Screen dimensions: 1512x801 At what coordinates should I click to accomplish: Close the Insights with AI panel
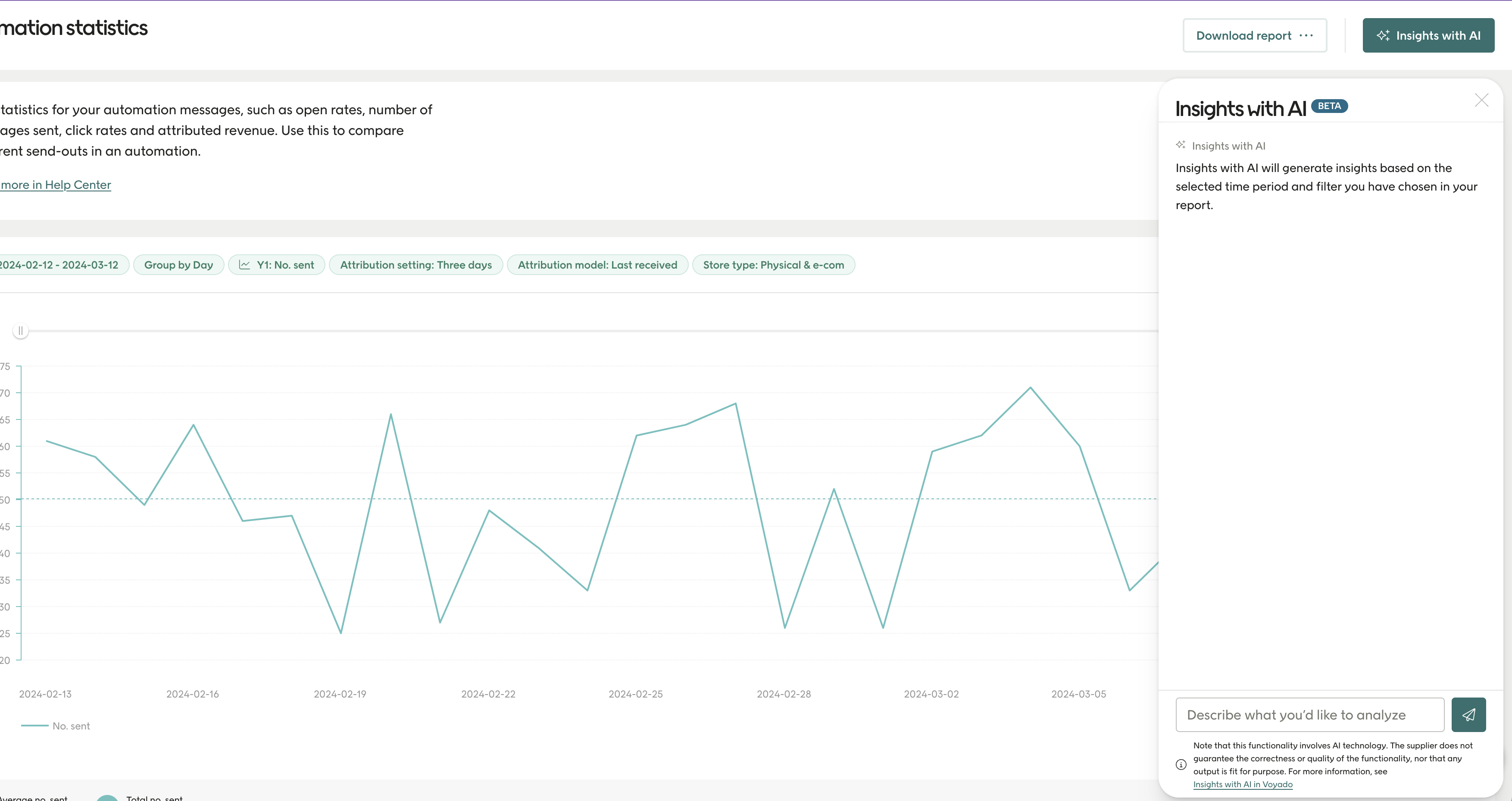tap(1481, 100)
